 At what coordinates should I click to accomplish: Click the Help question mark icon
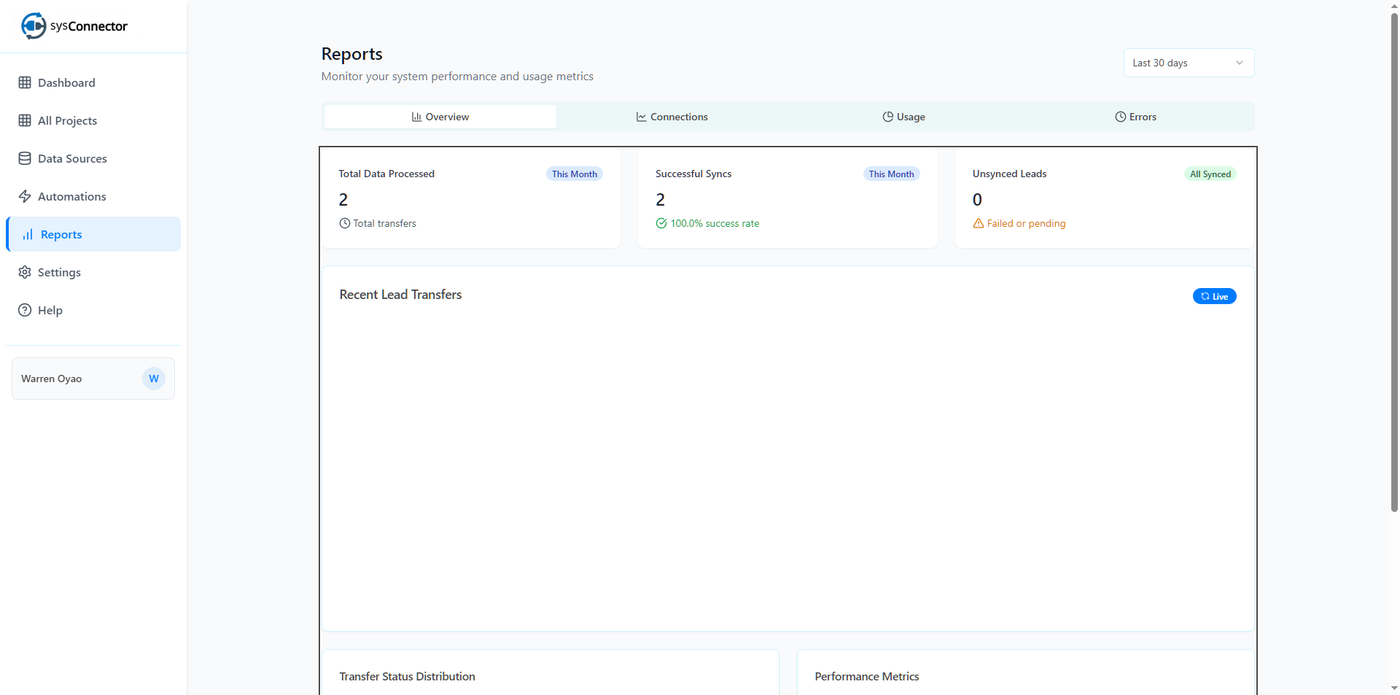point(25,311)
